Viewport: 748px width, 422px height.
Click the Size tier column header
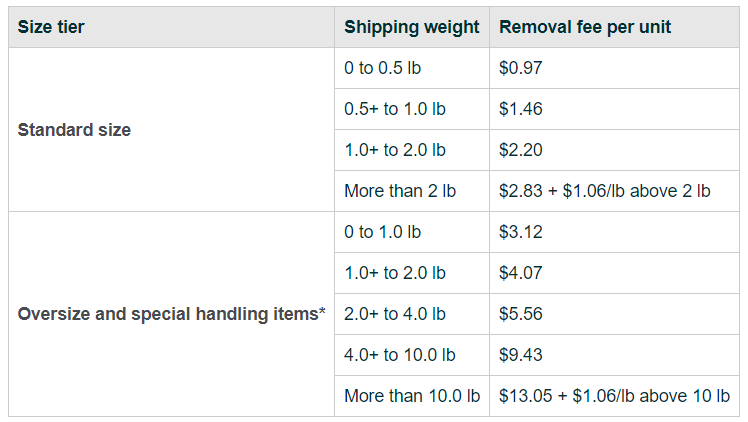[x=51, y=27]
